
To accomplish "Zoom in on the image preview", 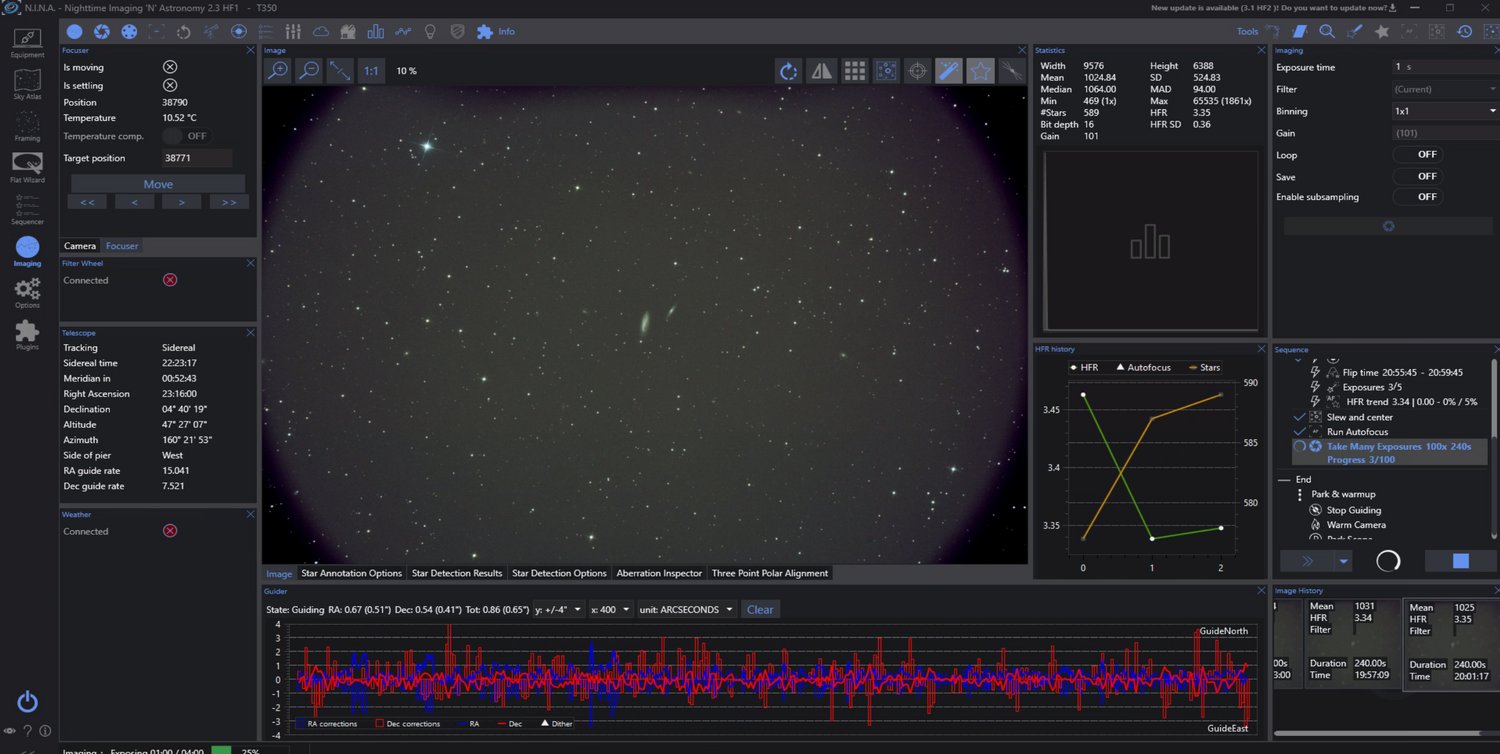I will 278,71.
